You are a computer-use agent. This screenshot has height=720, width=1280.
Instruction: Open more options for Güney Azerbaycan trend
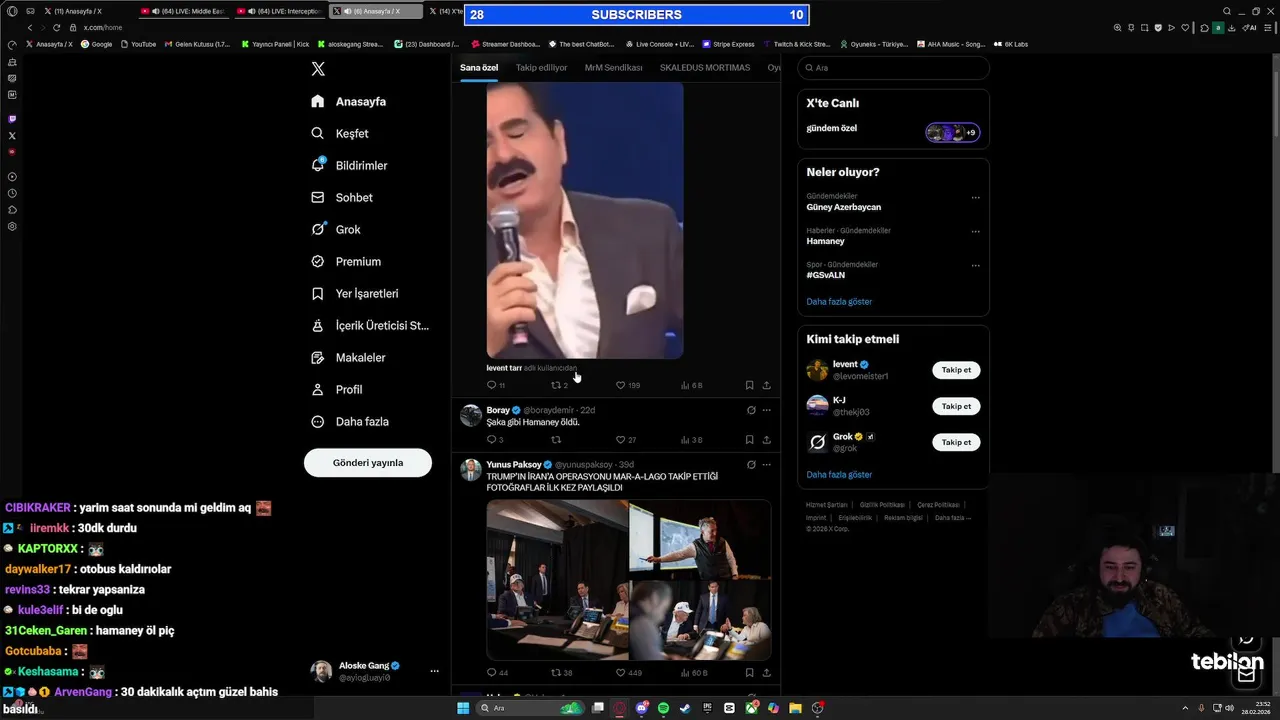point(976,198)
